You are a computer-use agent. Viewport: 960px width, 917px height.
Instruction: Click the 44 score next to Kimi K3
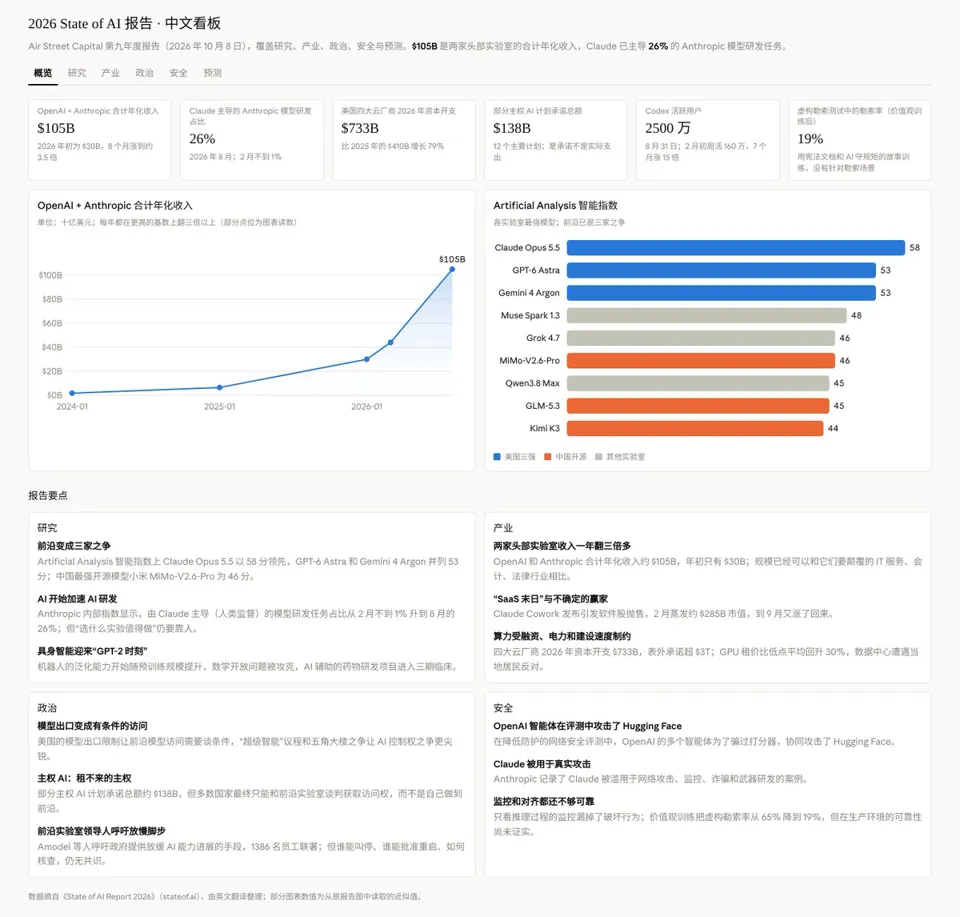point(833,429)
